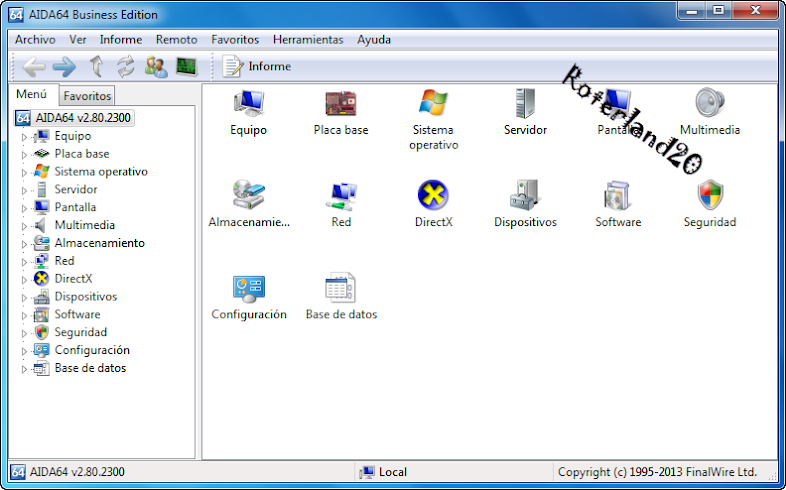
Task: Open the Placa base motherboard icon
Action: coord(341,103)
